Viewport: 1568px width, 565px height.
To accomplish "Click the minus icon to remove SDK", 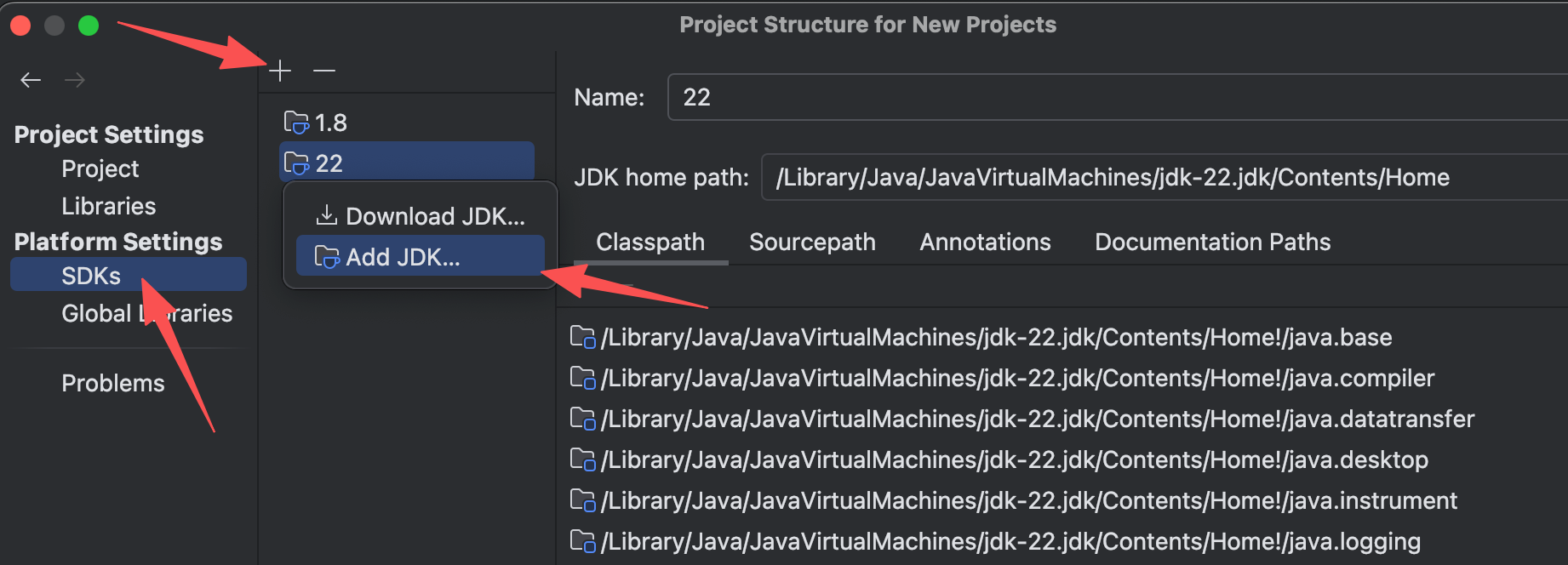I will (323, 71).
